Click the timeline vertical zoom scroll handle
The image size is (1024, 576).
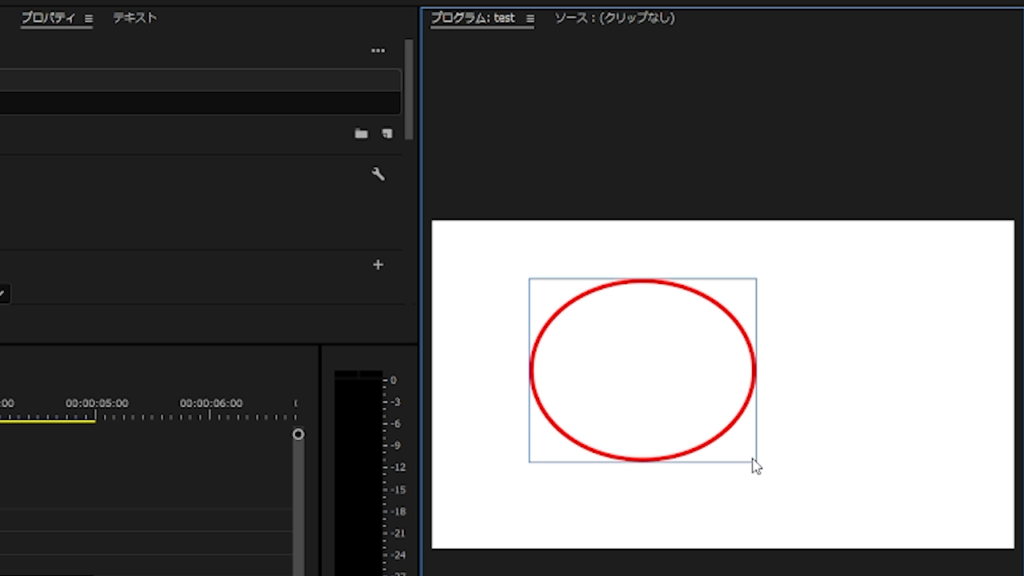coord(298,434)
